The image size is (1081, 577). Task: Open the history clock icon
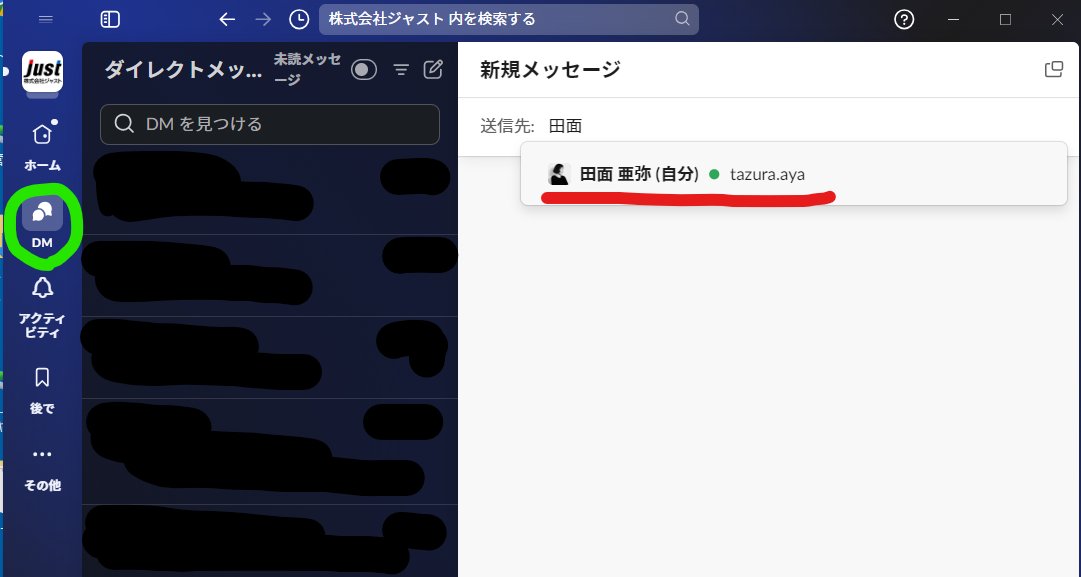(x=299, y=19)
